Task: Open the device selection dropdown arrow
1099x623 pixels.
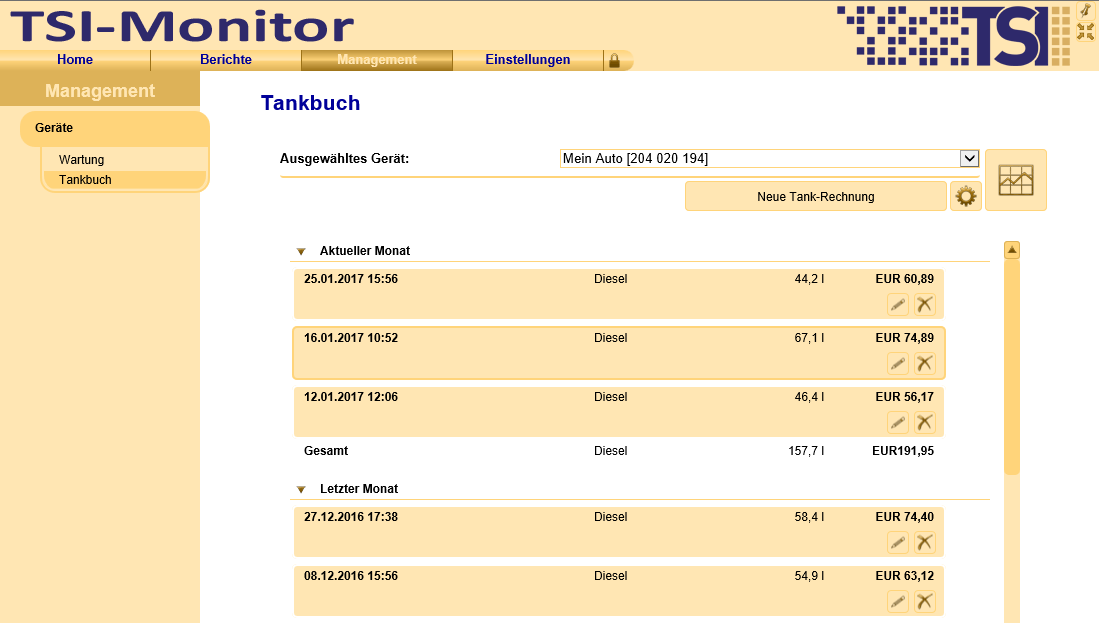Action: point(969,158)
